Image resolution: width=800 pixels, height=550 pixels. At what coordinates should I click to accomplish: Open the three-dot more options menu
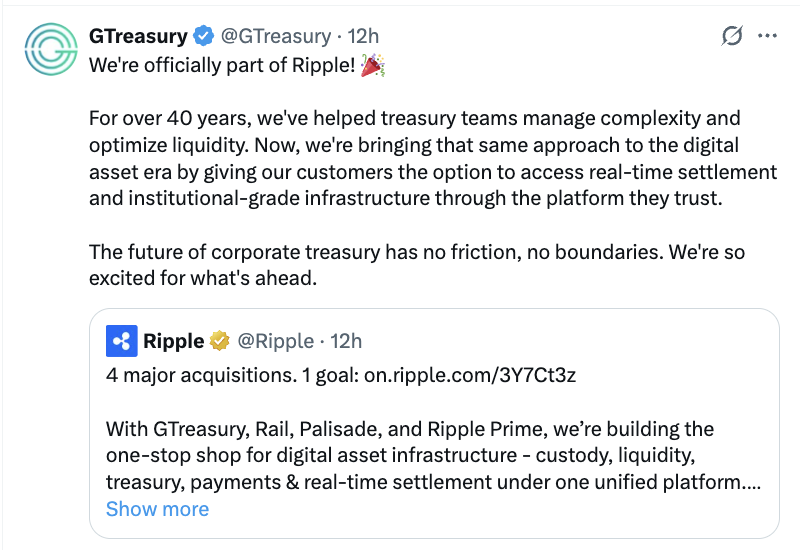[x=767, y=36]
